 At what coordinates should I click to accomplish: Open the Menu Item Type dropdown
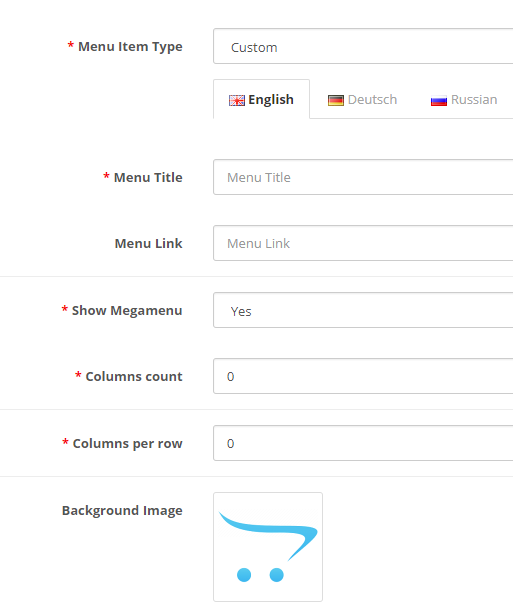tap(363, 46)
